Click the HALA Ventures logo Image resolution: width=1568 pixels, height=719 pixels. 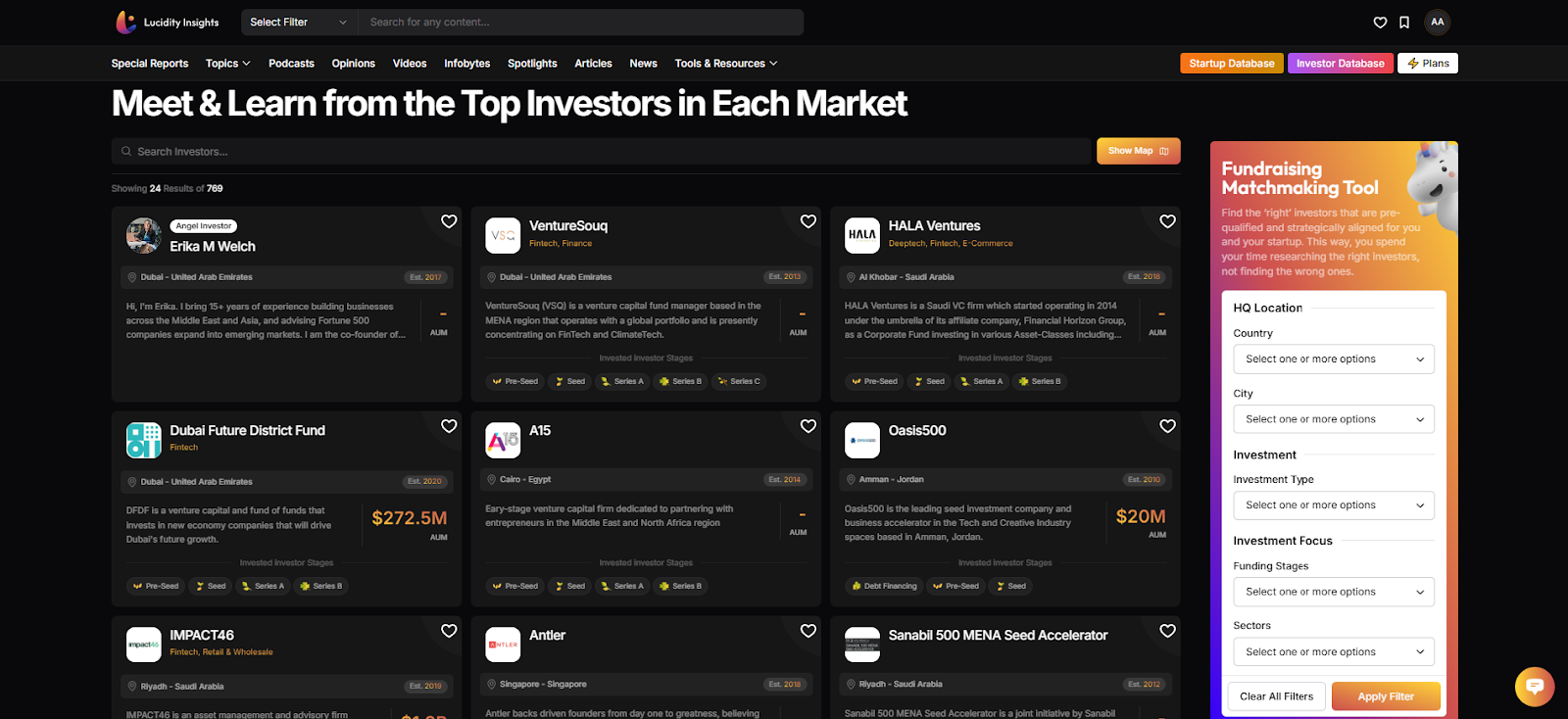coord(862,235)
